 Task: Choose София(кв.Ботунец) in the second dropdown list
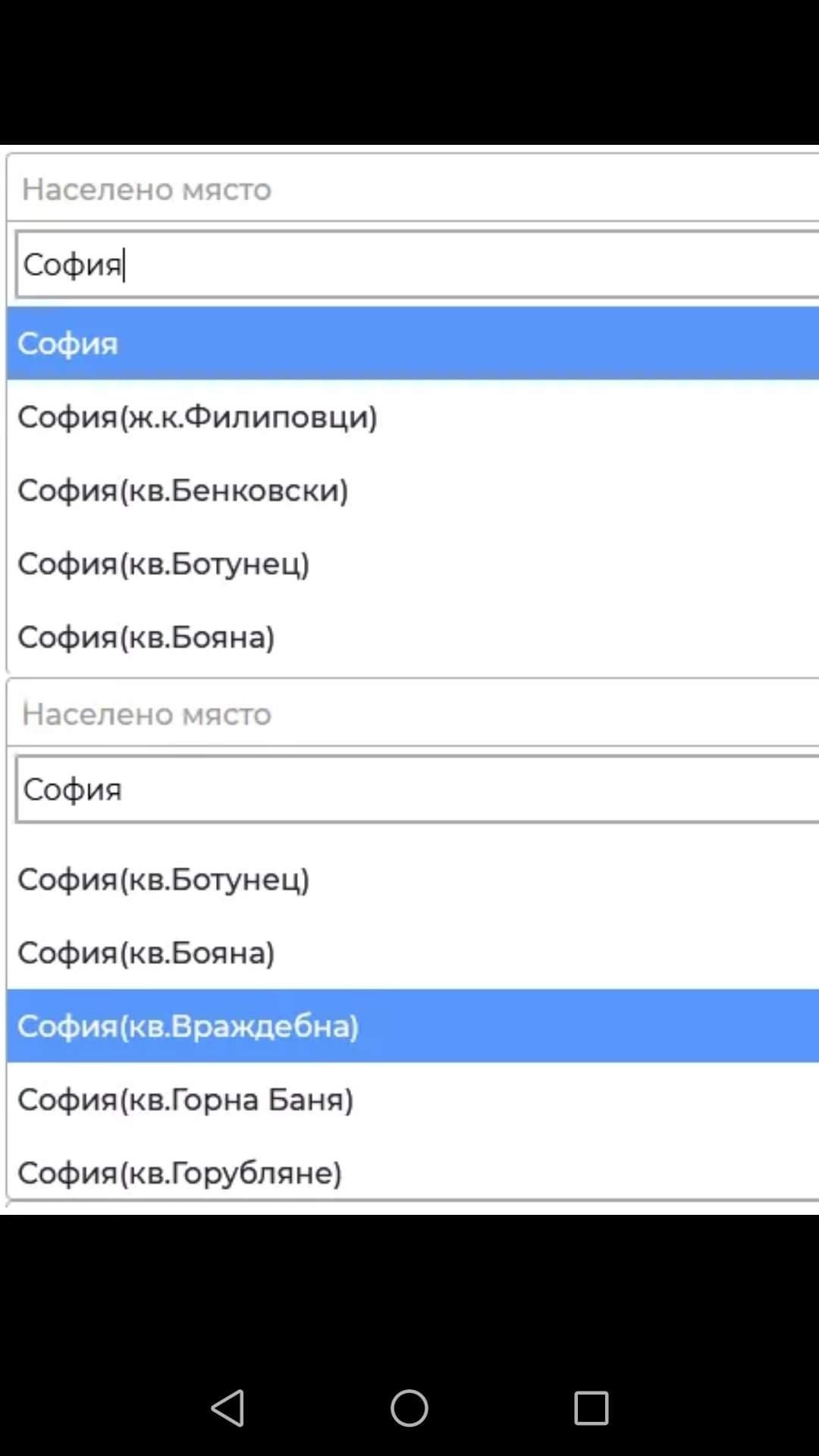coord(164,880)
